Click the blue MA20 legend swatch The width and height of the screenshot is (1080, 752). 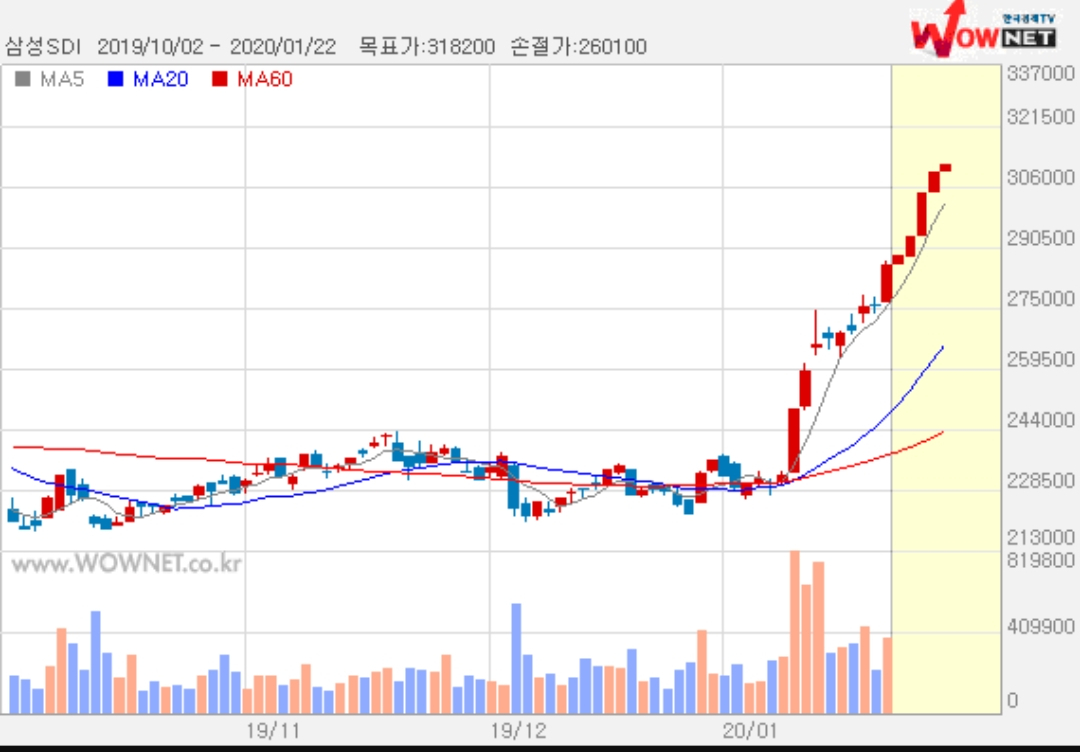click(115, 79)
